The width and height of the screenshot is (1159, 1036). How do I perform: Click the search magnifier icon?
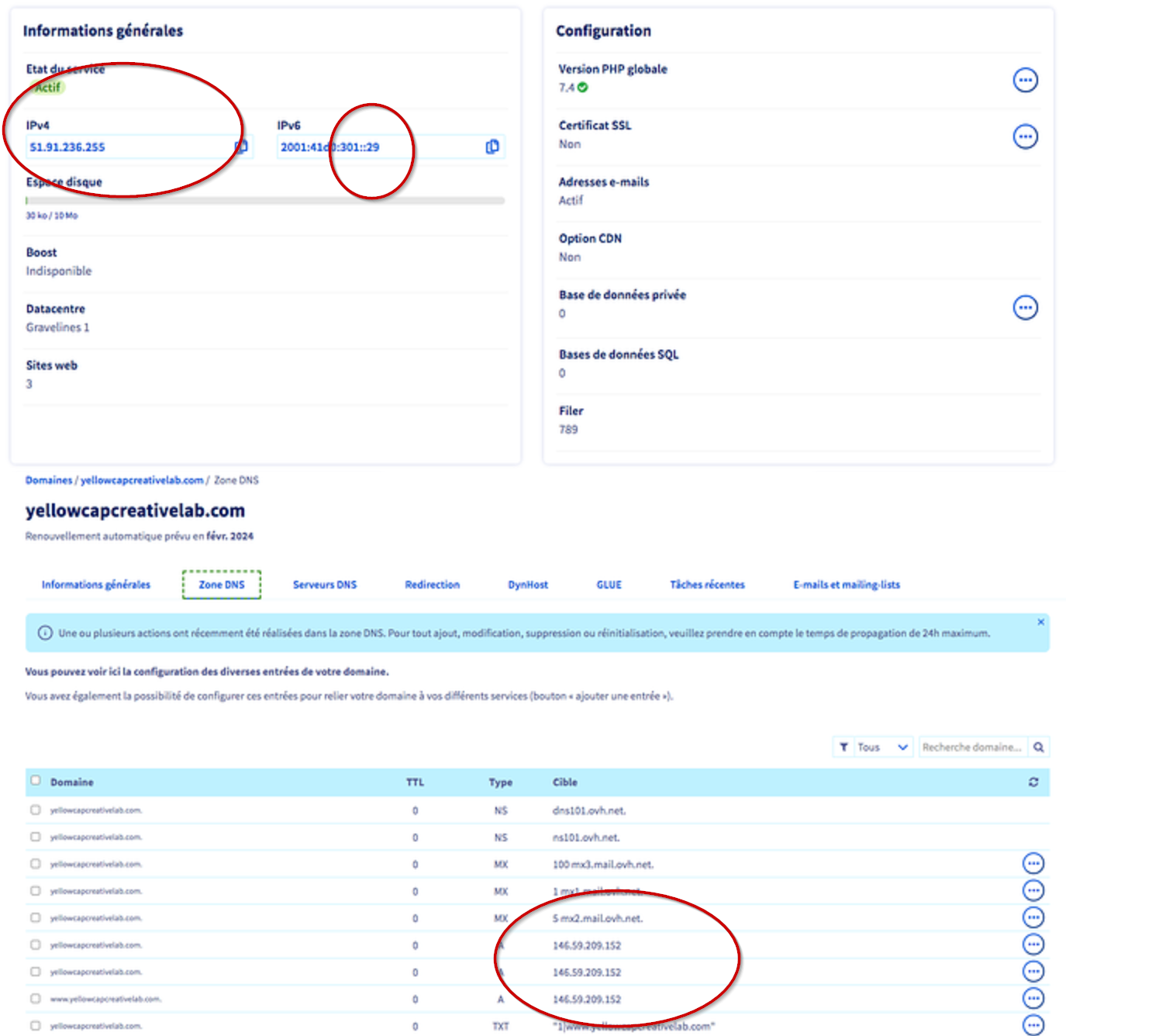[x=1039, y=748]
